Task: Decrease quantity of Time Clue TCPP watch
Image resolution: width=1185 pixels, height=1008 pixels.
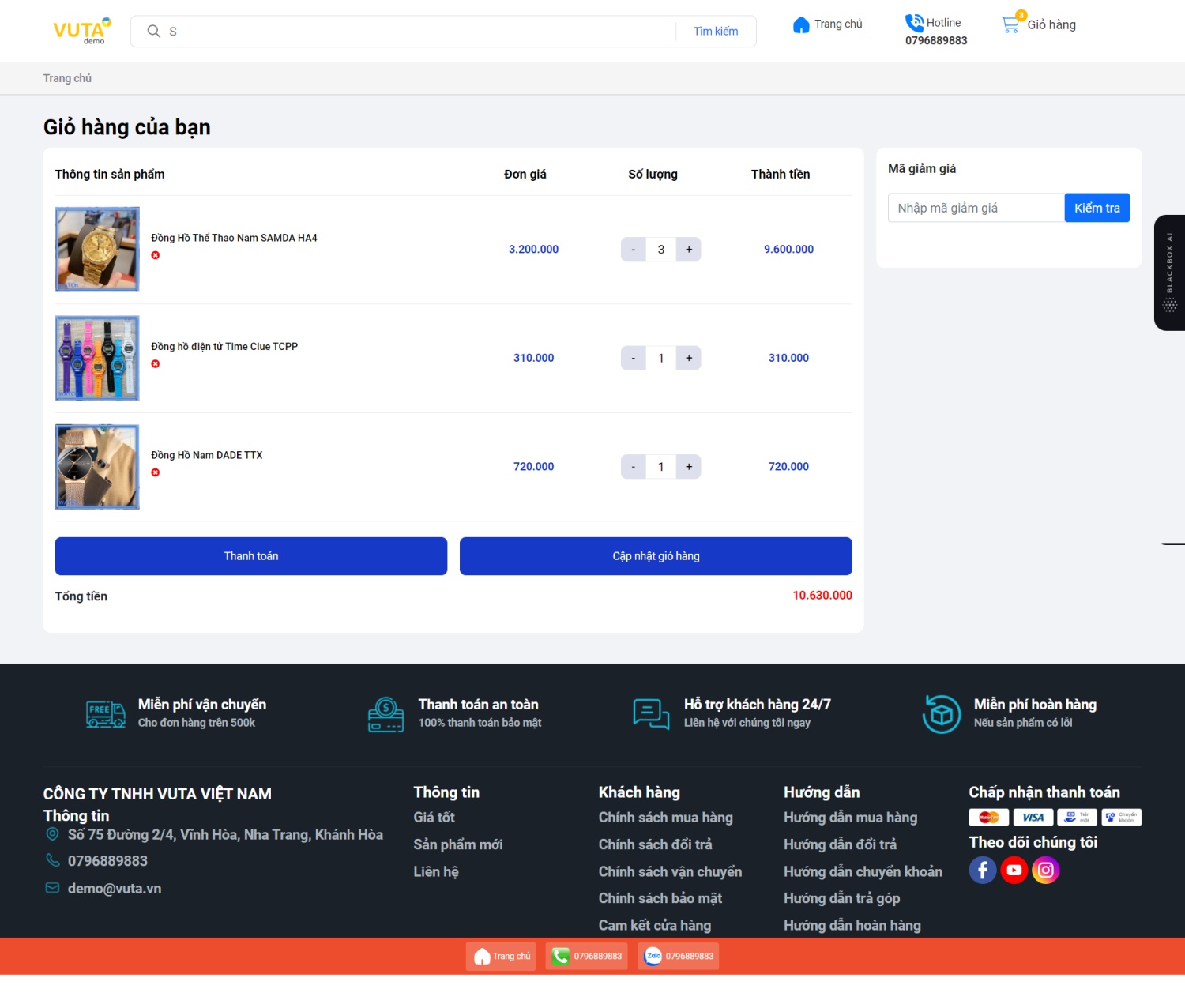Action: pos(633,358)
